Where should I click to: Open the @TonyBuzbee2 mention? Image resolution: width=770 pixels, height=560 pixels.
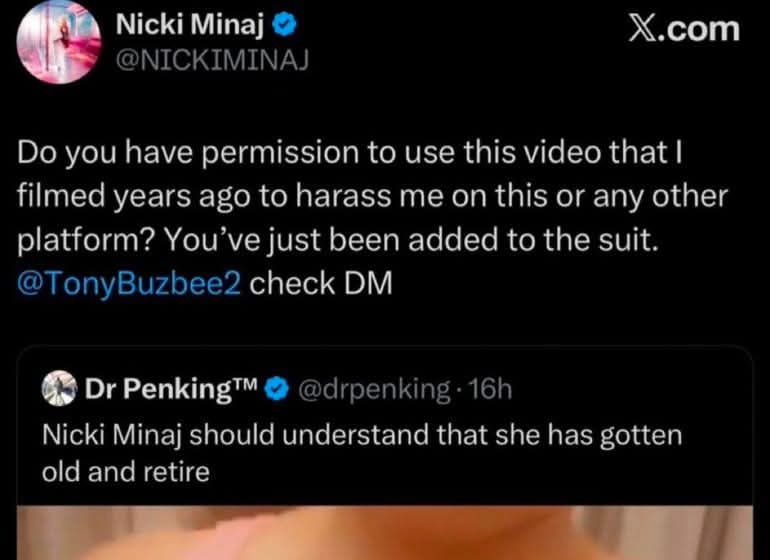click(130, 283)
